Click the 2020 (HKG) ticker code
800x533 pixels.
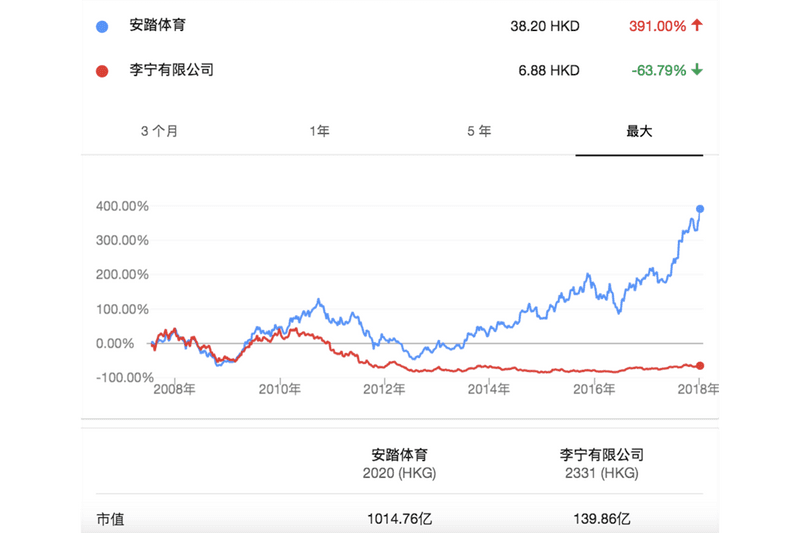pyautogui.click(x=399, y=474)
